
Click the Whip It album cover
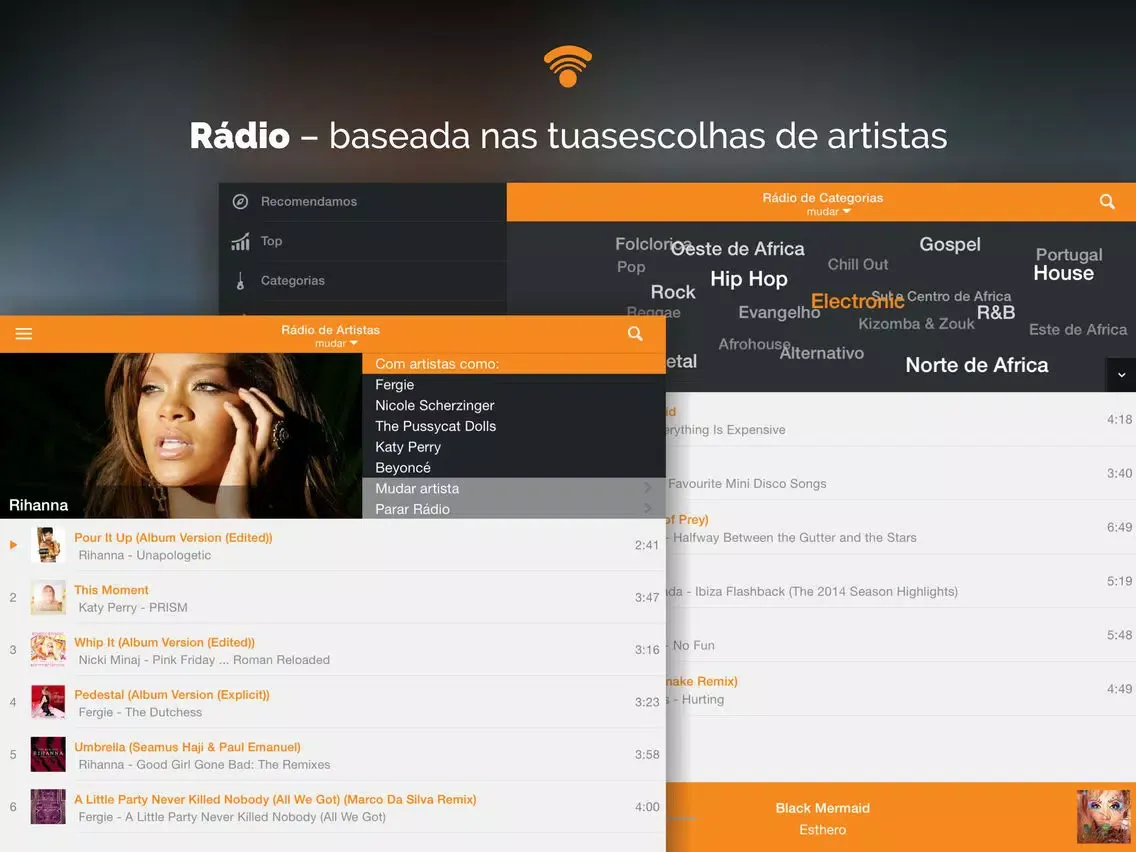click(x=48, y=650)
